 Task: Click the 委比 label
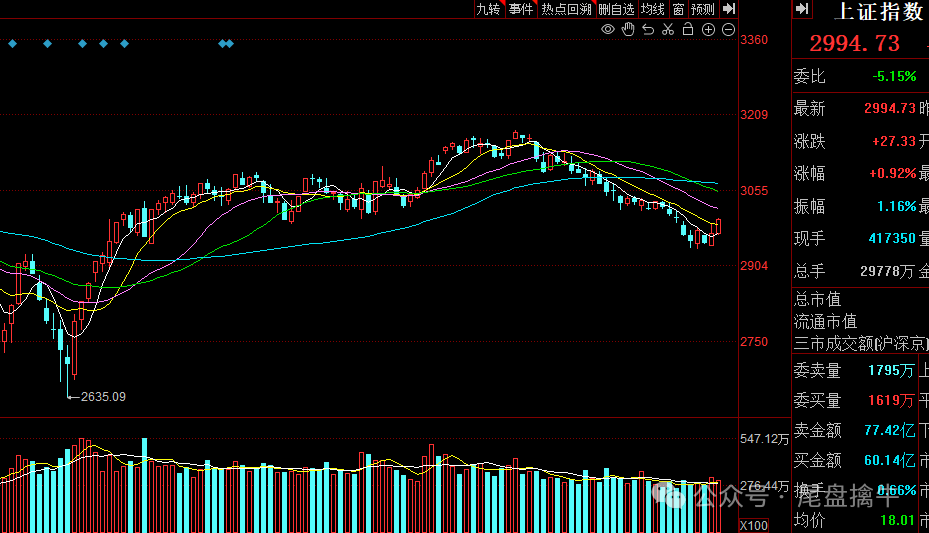pyautogui.click(x=809, y=76)
